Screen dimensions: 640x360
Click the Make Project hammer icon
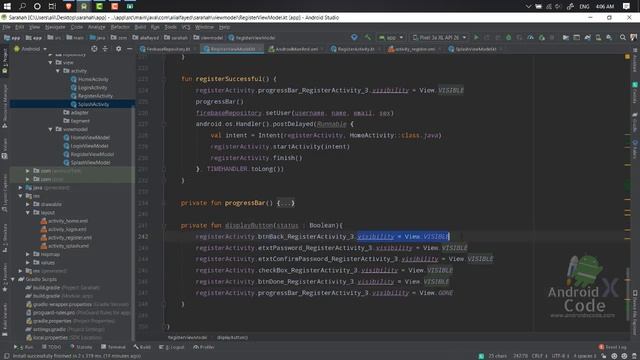pyautogui.click(x=368, y=38)
